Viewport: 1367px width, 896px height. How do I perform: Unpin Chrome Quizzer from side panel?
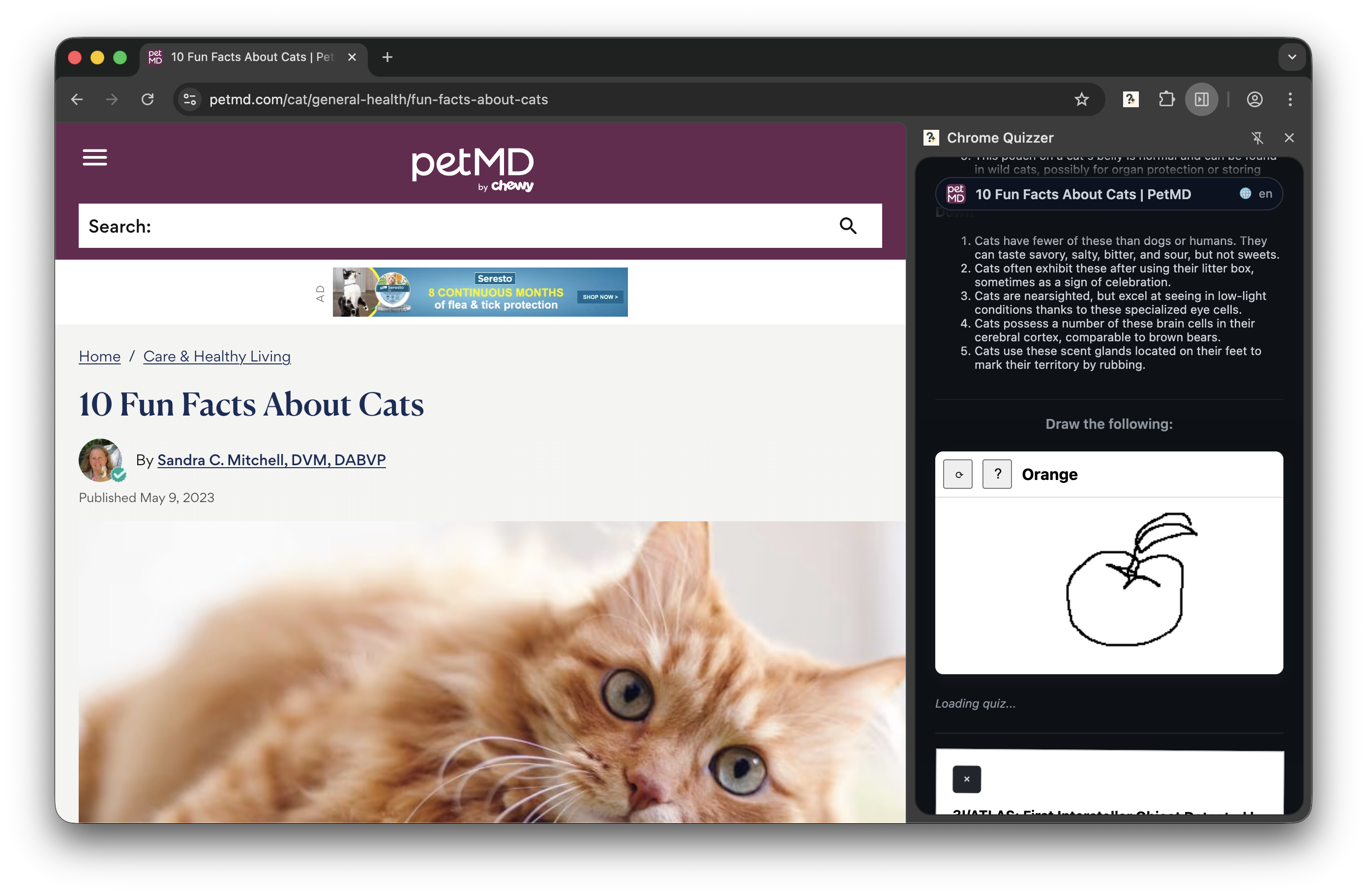pyautogui.click(x=1257, y=138)
